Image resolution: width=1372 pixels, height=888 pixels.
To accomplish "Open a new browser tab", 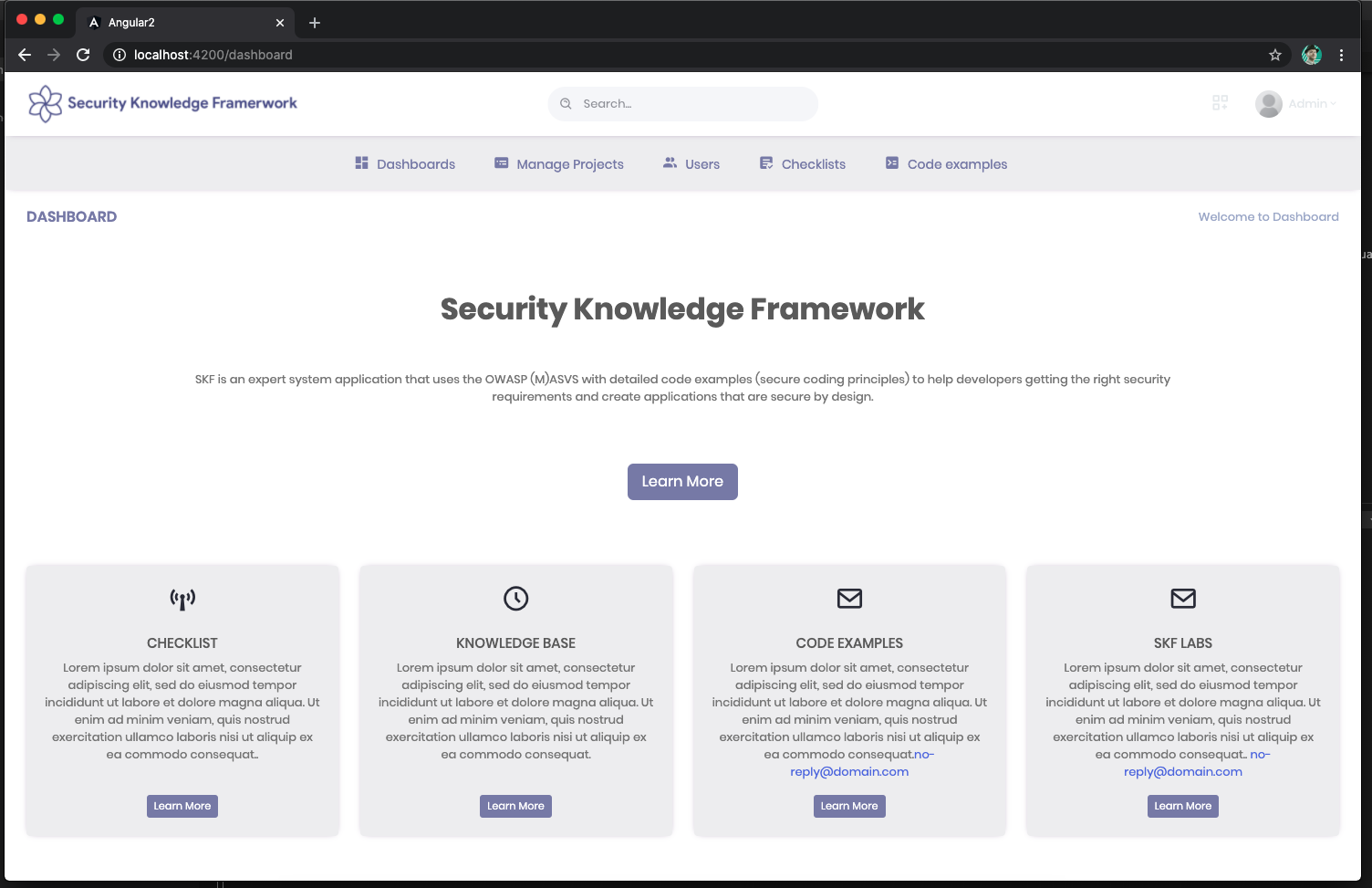I will point(315,23).
